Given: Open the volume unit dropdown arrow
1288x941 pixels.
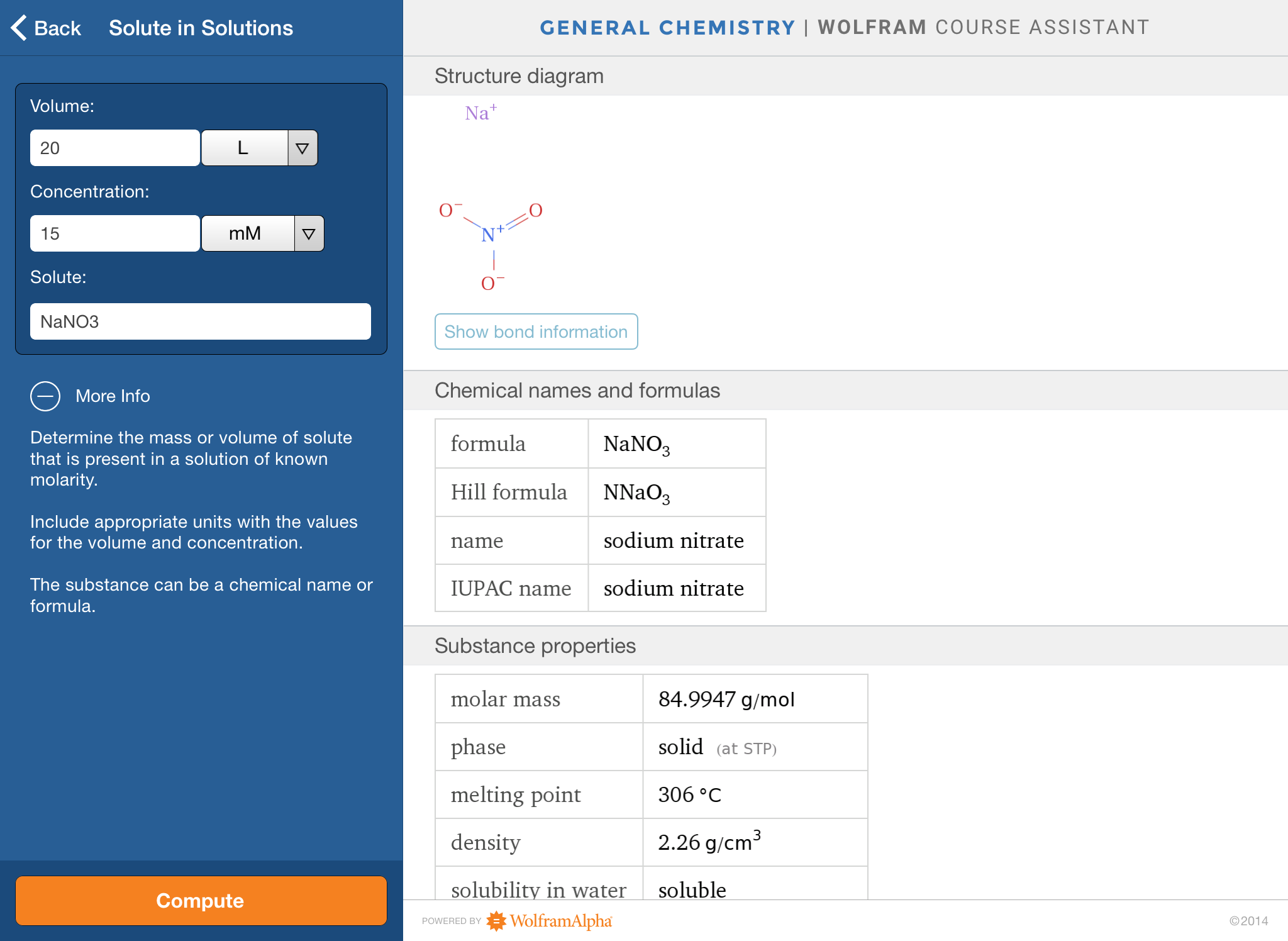Looking at the screenshot, I should click(x=303, y=148).
